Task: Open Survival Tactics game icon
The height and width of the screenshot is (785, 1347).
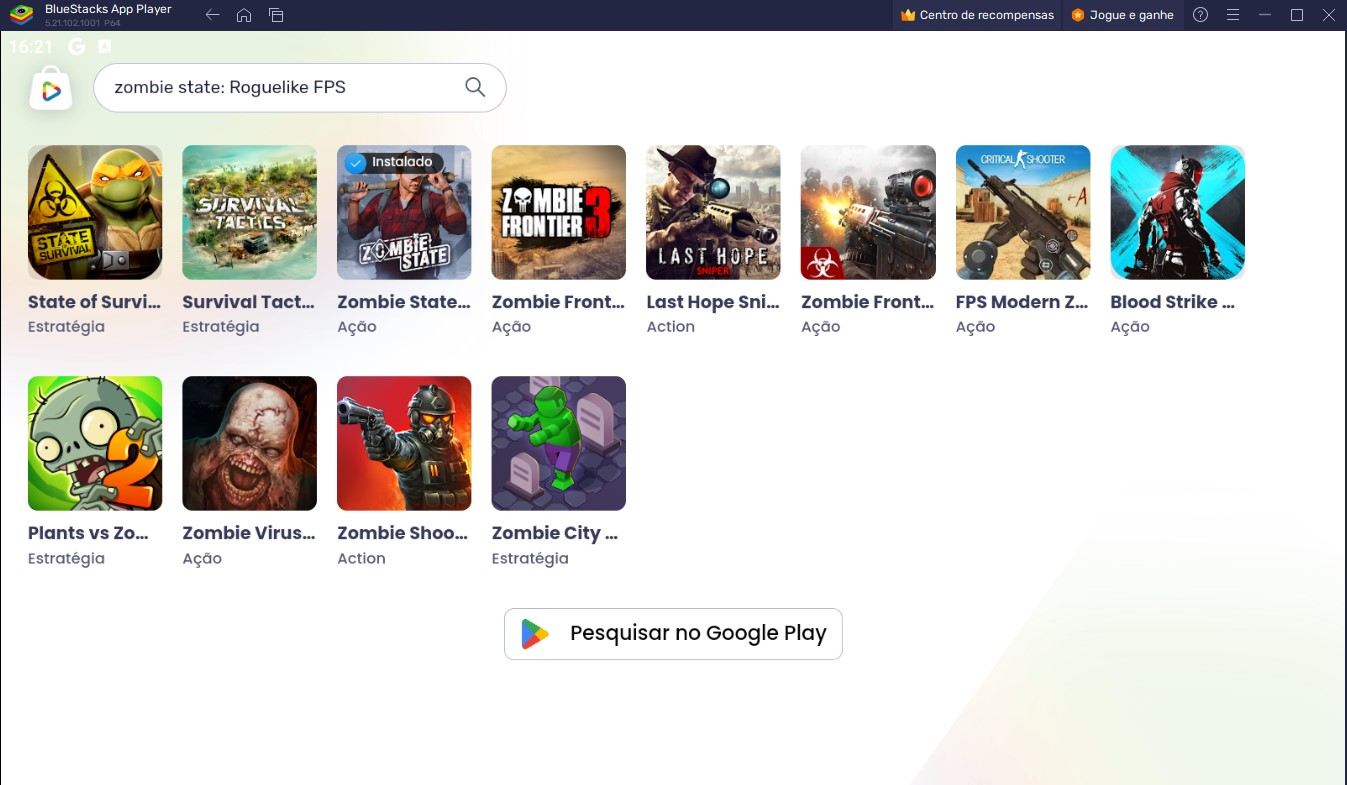Action: click(x=249, y=212)
